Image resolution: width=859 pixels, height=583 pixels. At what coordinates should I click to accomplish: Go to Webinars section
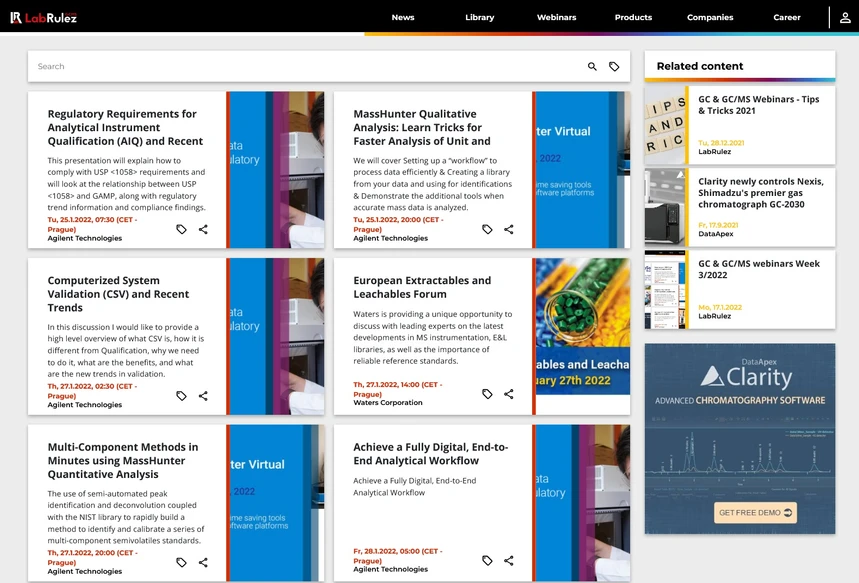[556, 18]
